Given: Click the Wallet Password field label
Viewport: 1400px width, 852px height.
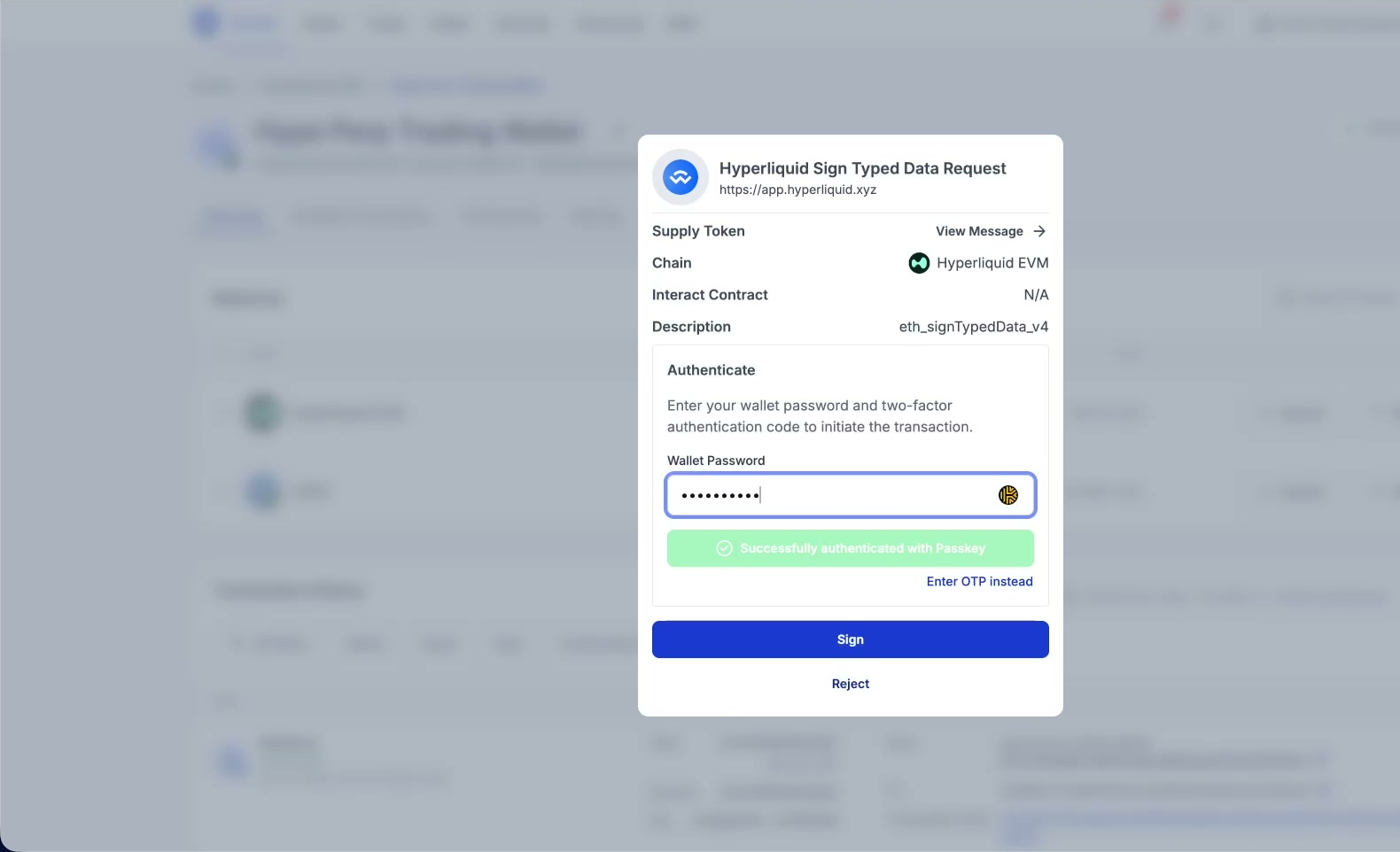Looking at the screenshot, I should click(716, 461).
